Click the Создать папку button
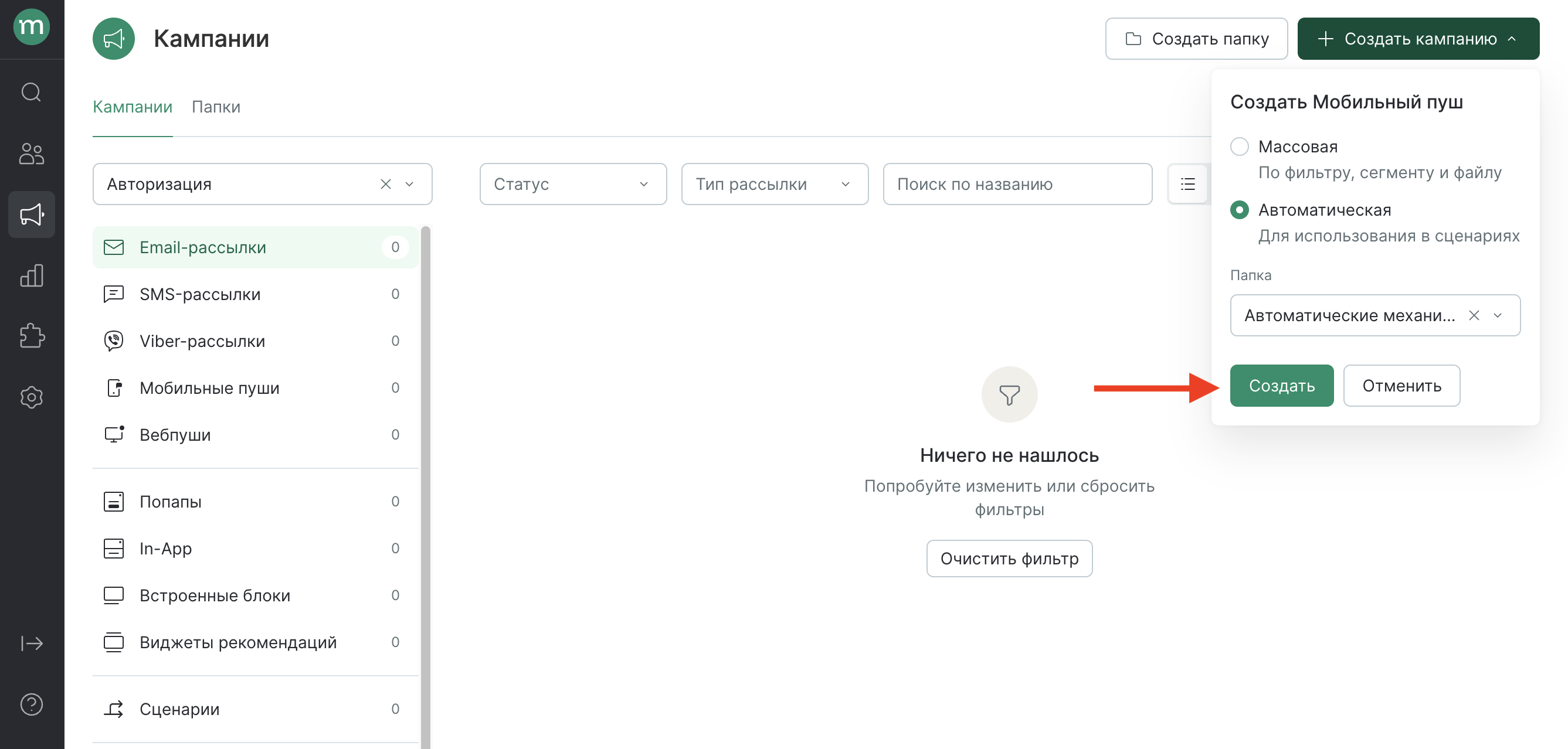 click(1196, 38)
